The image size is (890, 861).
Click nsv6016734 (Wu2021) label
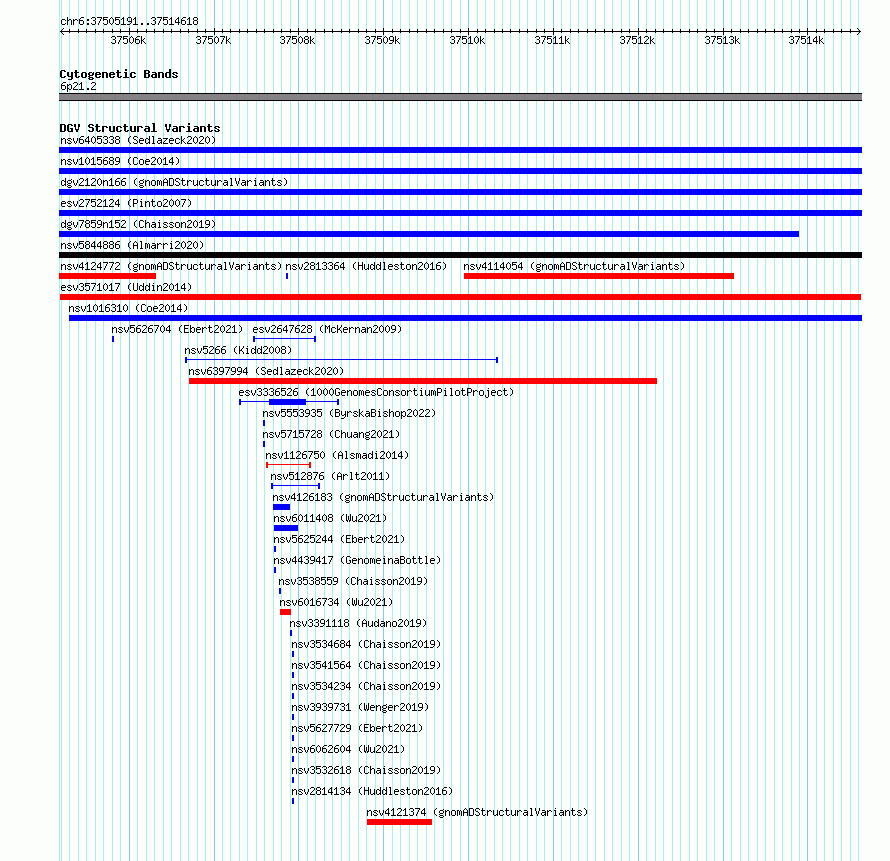click(x=336, y=602)
